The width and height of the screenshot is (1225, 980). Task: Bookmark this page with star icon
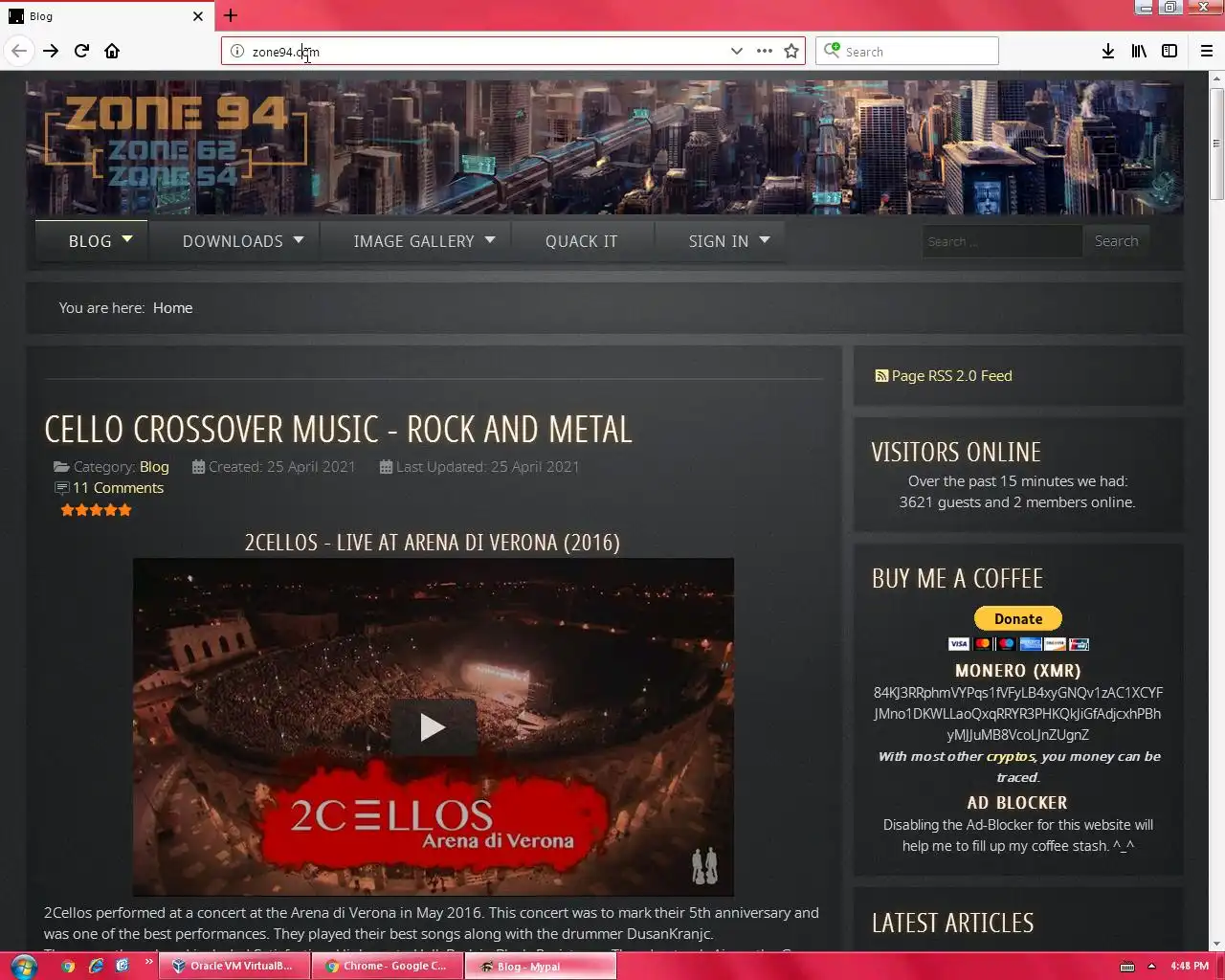[791, 52]
